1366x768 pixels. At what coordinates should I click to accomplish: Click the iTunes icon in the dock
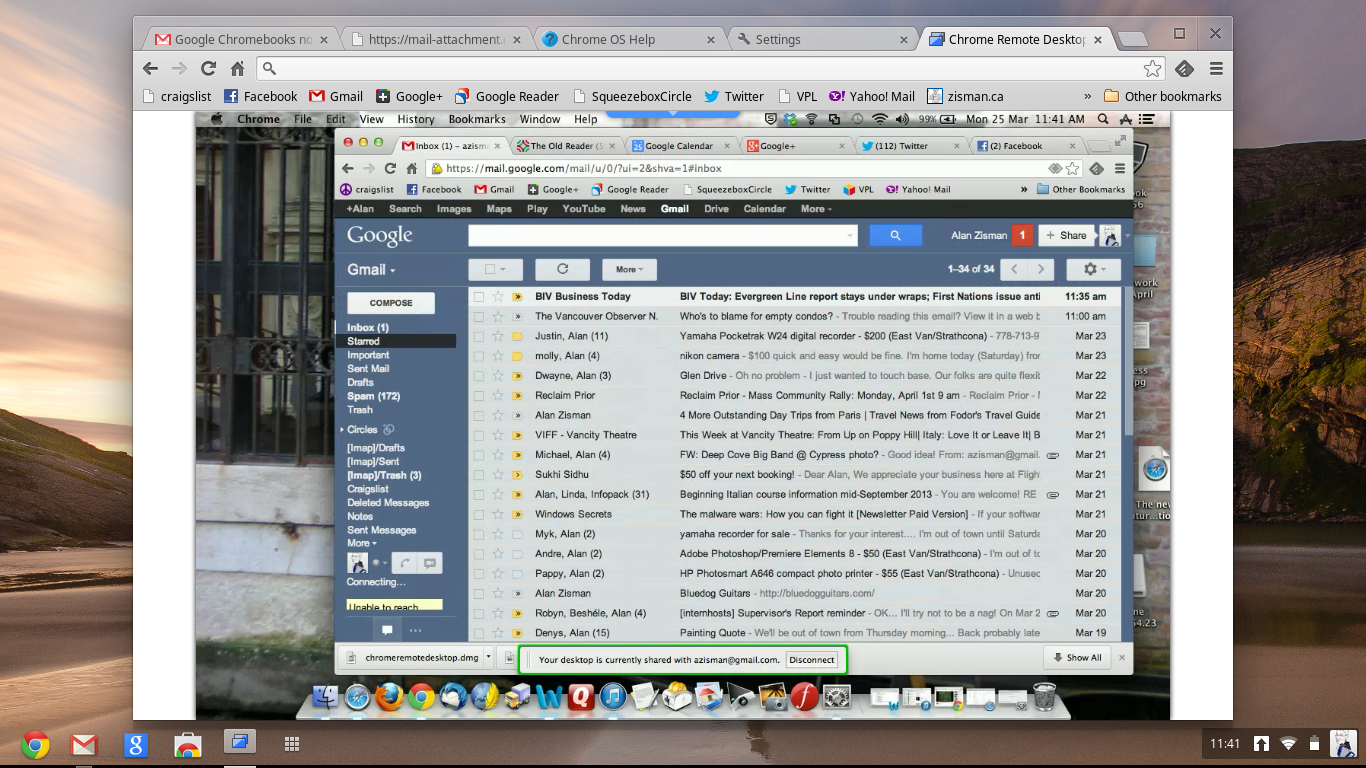coord(613,697)
